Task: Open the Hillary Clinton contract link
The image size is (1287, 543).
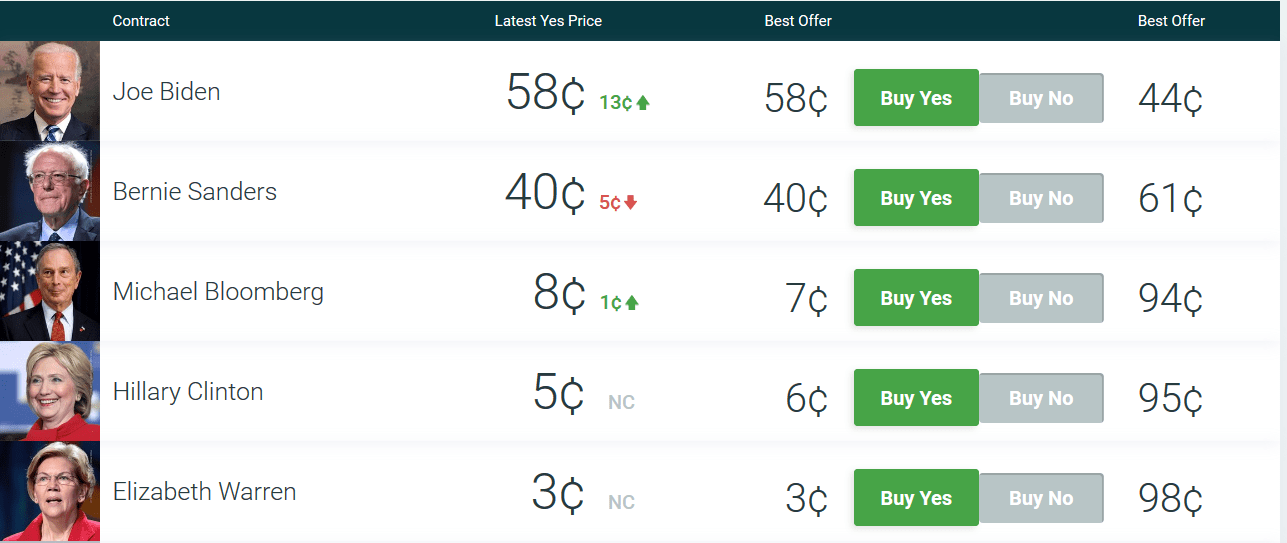Action: (x=188, y=391)
